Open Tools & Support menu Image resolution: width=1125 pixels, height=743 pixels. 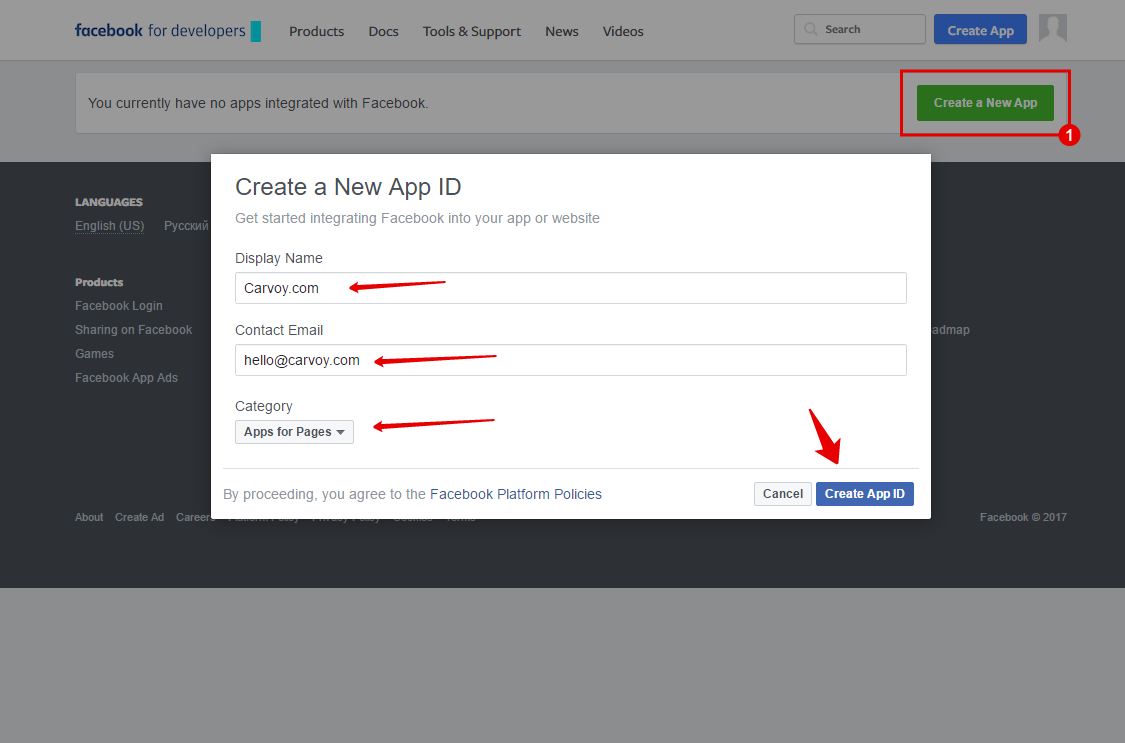click(471, 32)
